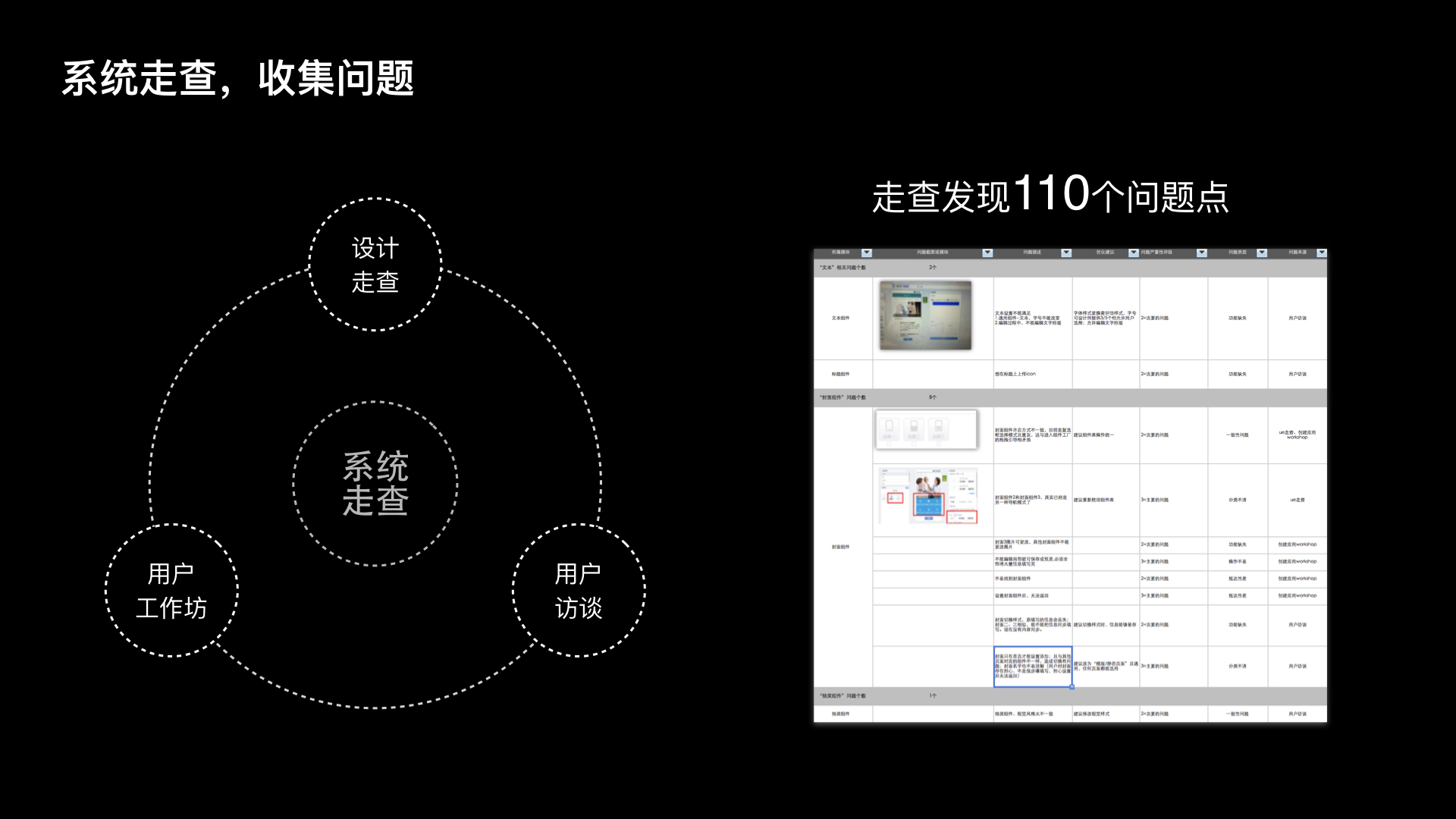1456x819 pixels.
Task: Click the thumbnail with red outlined boxes
Action: 929,497
